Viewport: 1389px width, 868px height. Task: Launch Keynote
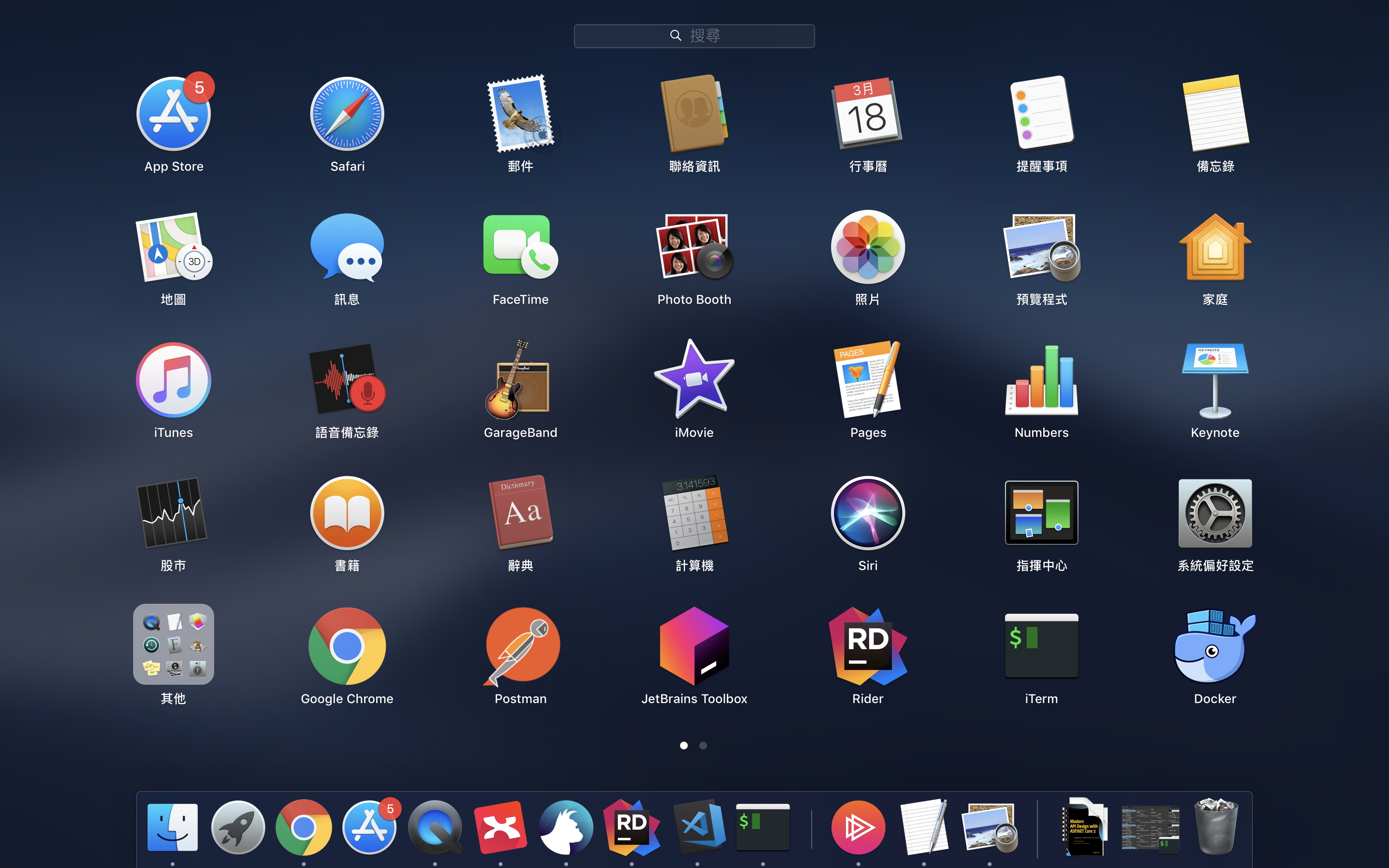(x=1215, y=380)
